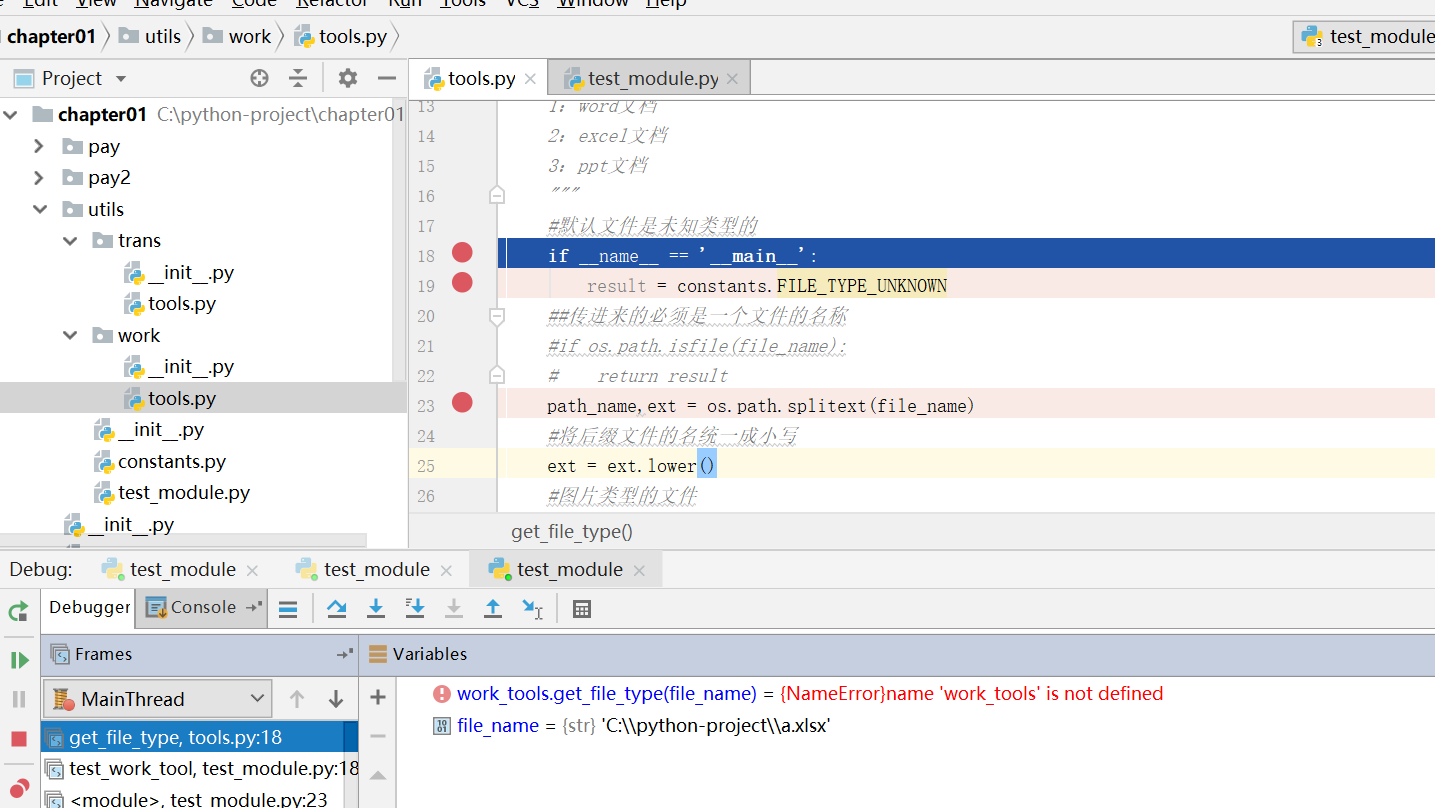Click get_file_type() editor breadcrumb
Image resolution: width=1435 pixels, height=808 pixels.
572,532
